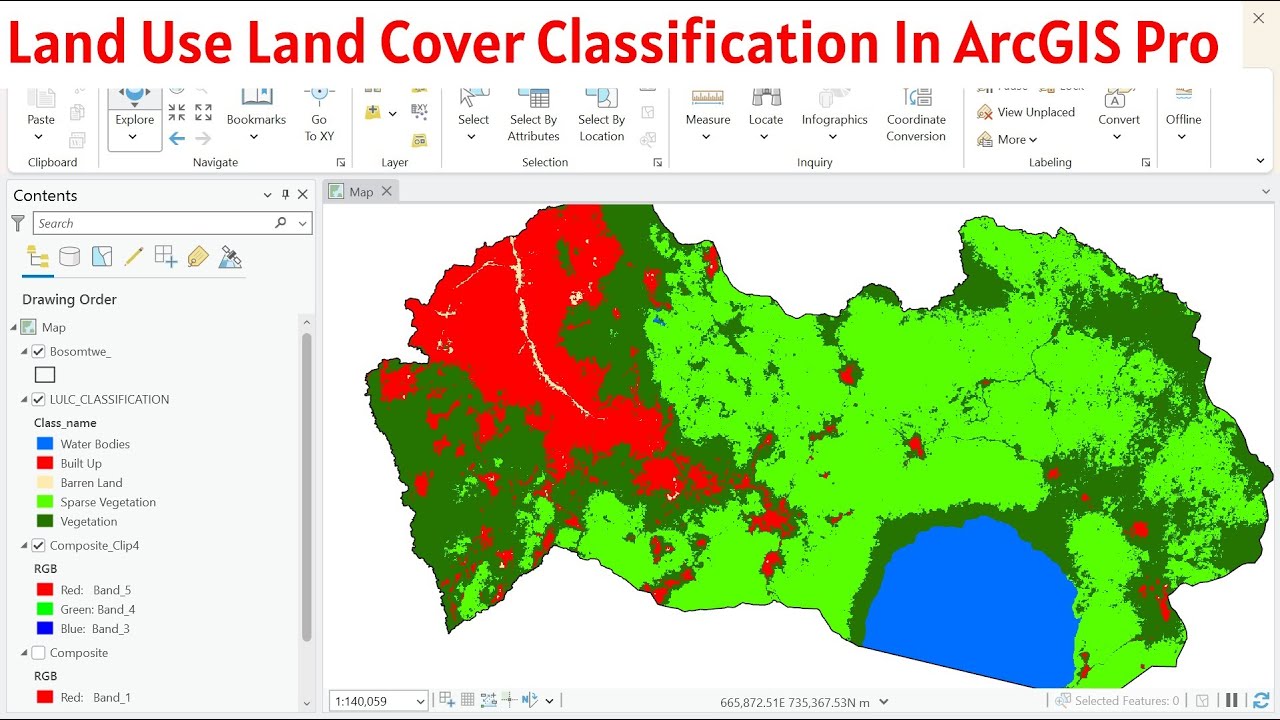Click the Fixed Zoom In icon
Image resolution: width=1280 pixels, height=720 pixels.
[x=177, y=112]
